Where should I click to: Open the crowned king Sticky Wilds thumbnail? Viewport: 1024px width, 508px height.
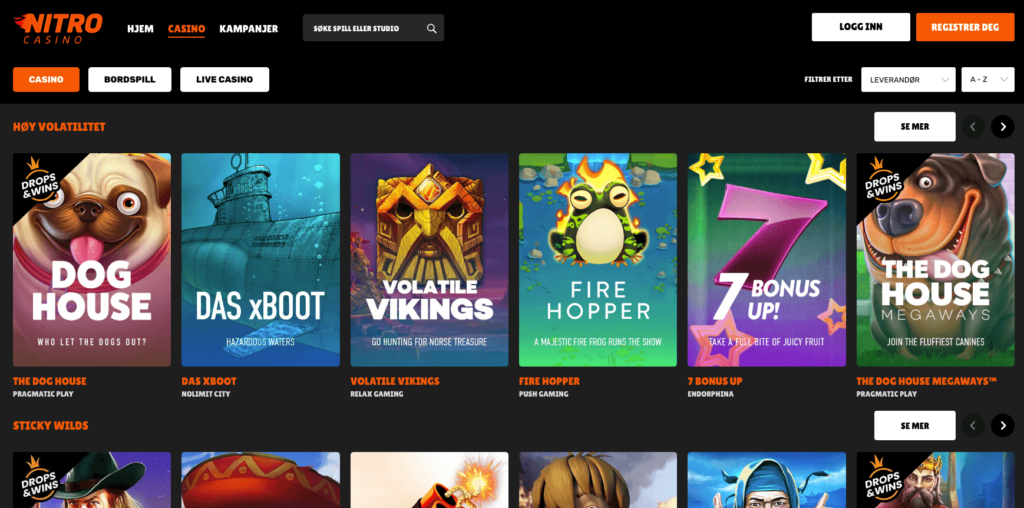[935, 480]
